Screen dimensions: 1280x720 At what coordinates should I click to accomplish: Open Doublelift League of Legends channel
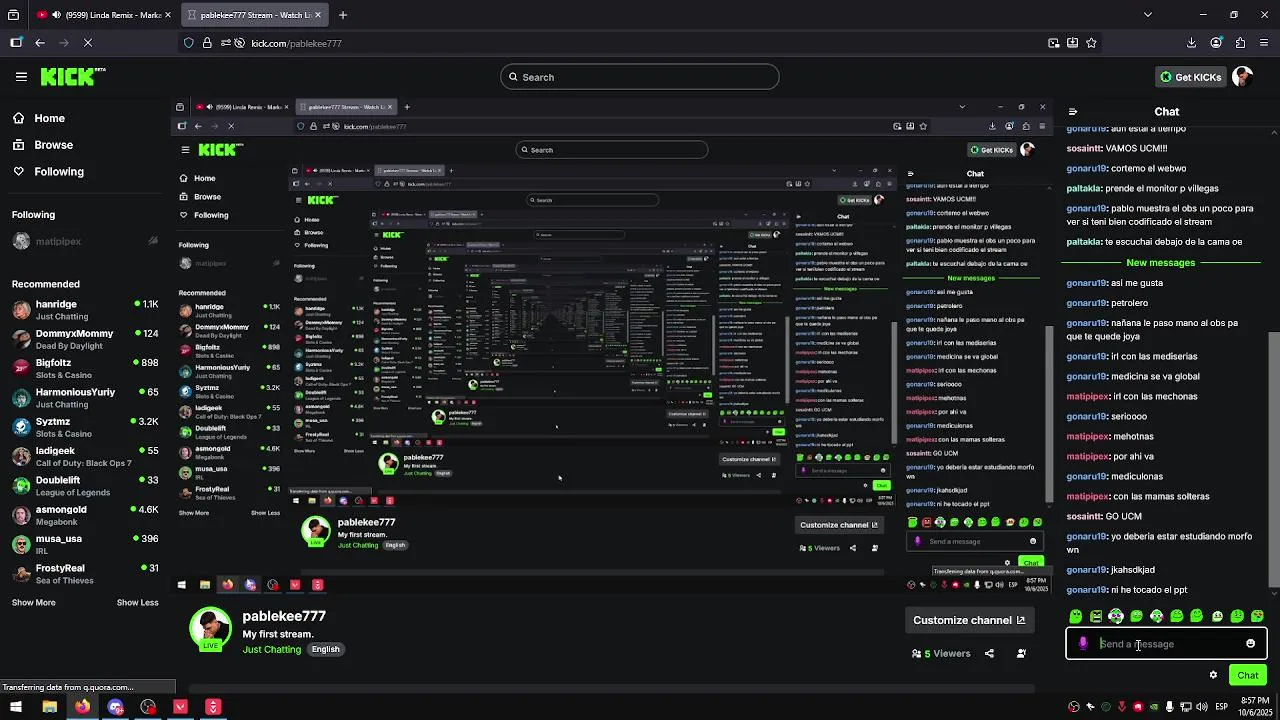coord(85,486)
